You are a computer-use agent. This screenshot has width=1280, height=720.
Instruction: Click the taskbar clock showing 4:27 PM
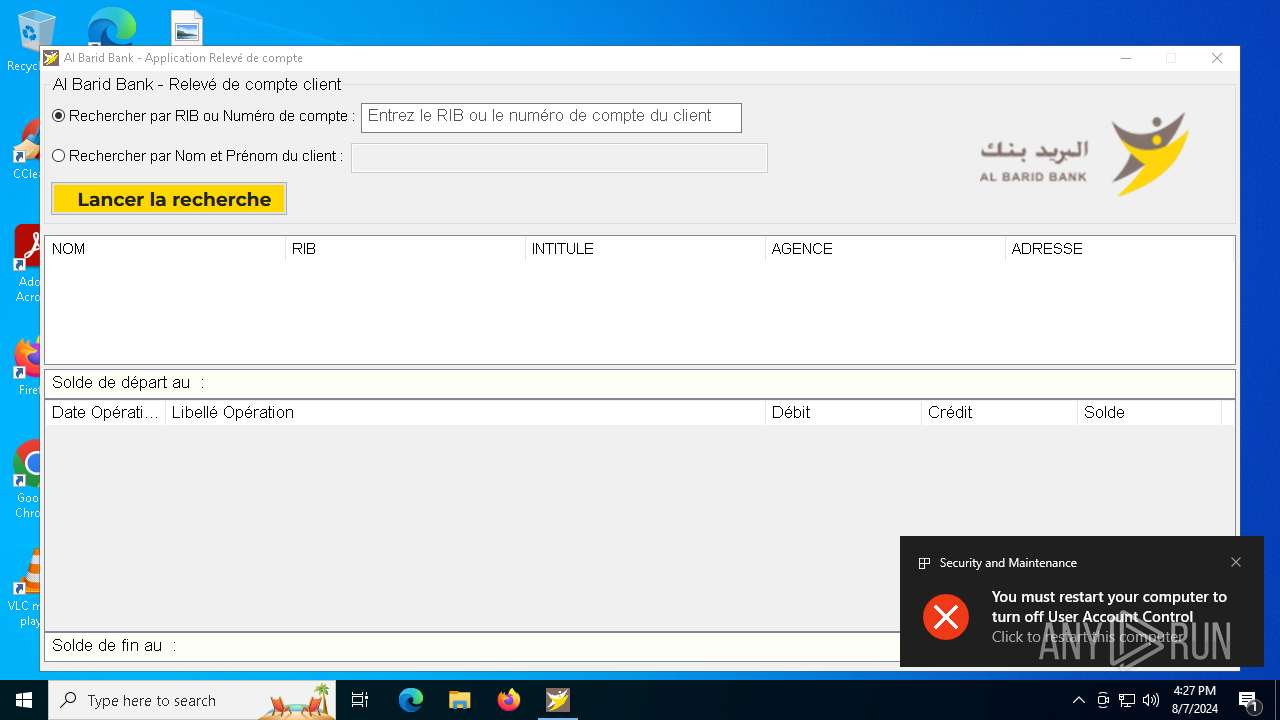1195,700
